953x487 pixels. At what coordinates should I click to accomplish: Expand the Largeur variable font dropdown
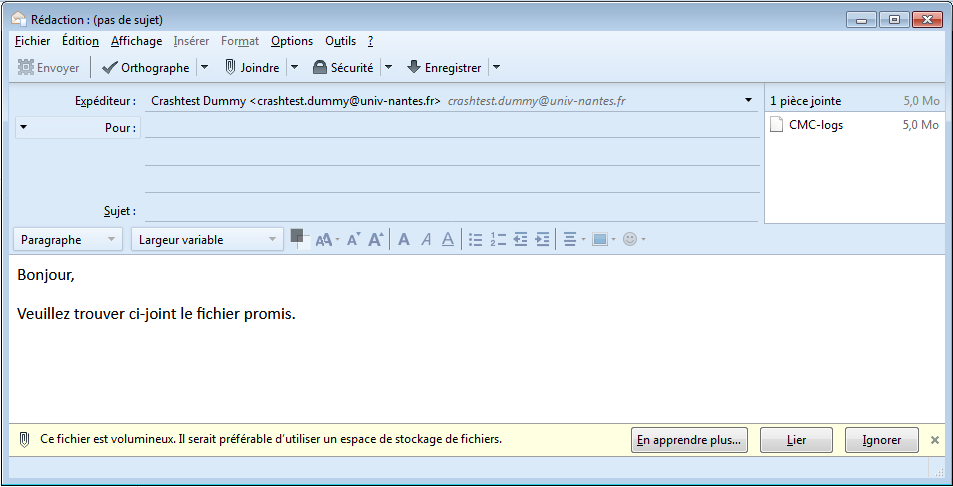pos(207,240)
